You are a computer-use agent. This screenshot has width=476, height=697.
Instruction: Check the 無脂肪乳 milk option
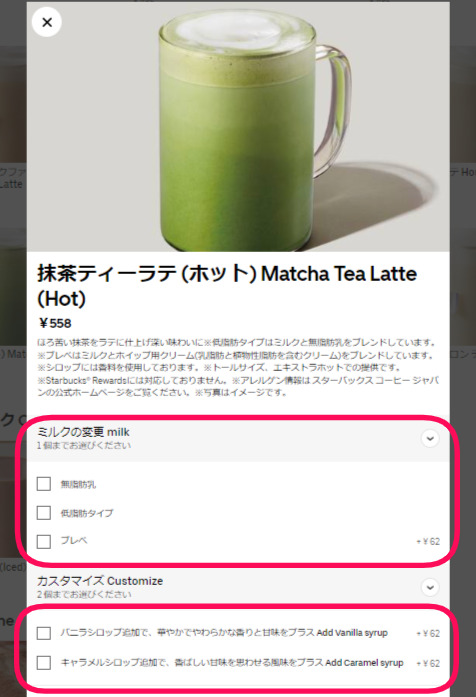pos(44,484)
